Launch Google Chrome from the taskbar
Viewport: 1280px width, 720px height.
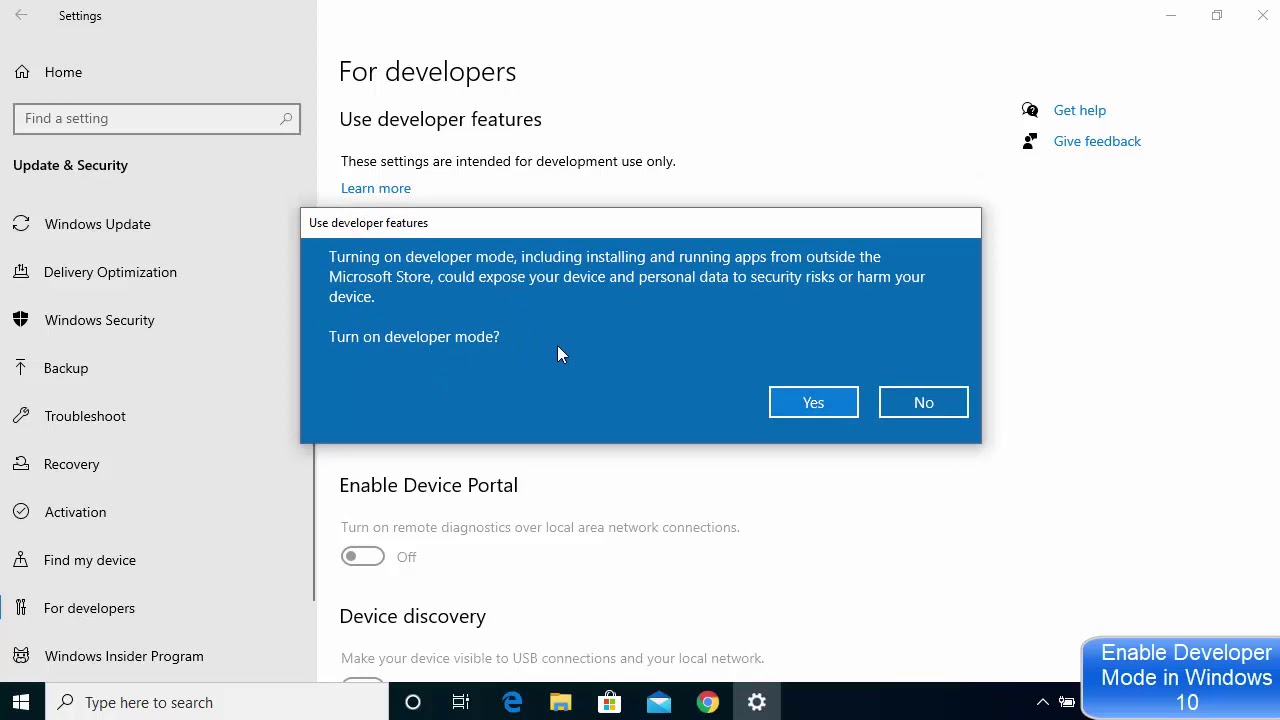[x=707, y=702]
